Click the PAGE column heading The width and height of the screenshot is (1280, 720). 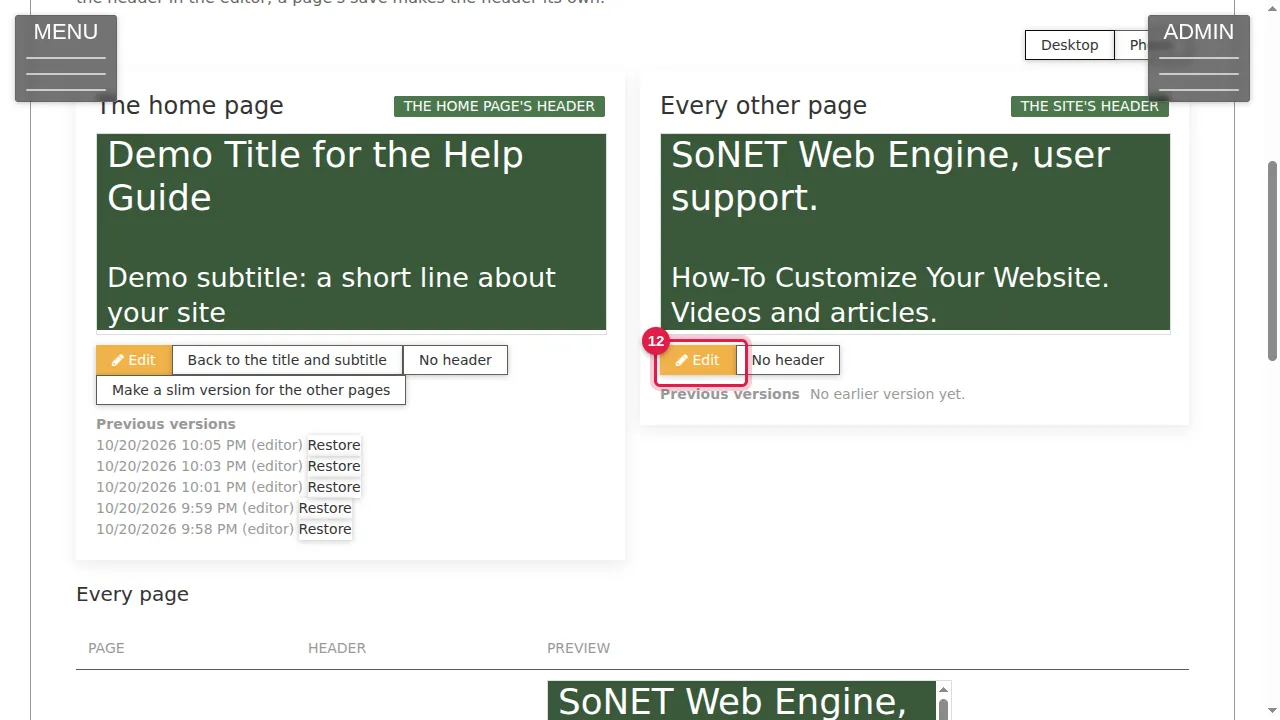(x=106, y=648)
